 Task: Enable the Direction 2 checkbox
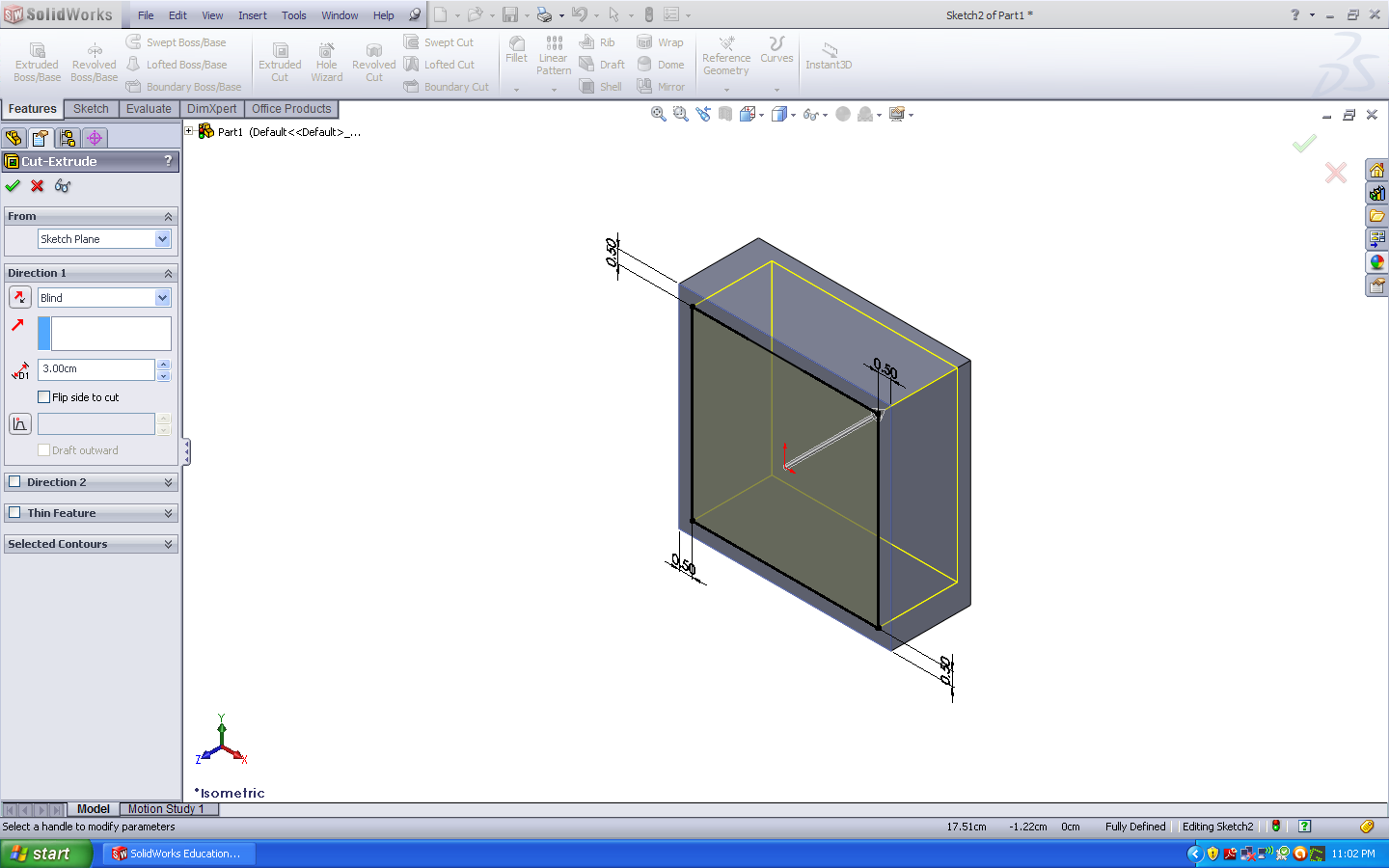coord(14,482)
